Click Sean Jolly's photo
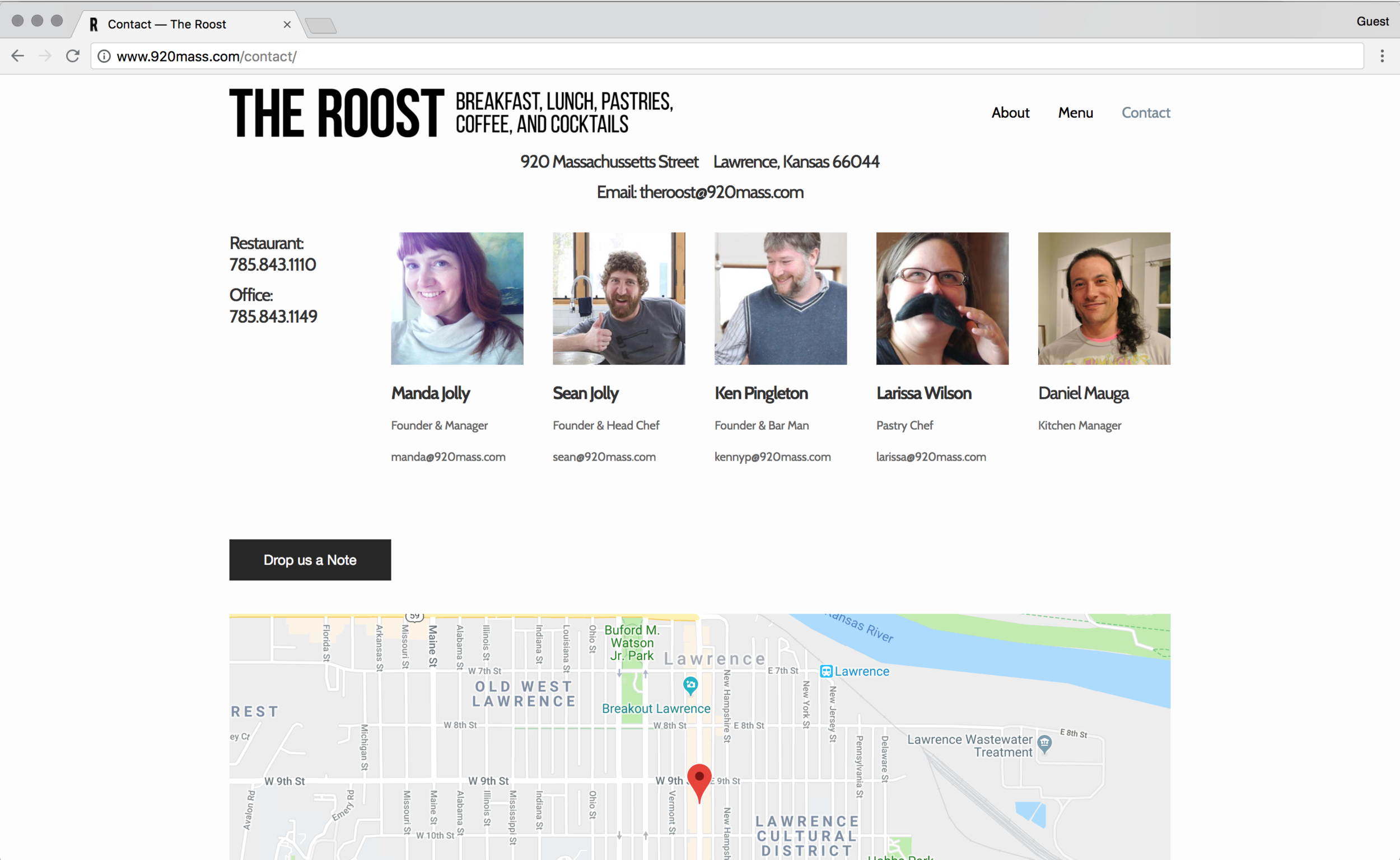This screenshot has height=860, width=1400. tap(618, 298)
